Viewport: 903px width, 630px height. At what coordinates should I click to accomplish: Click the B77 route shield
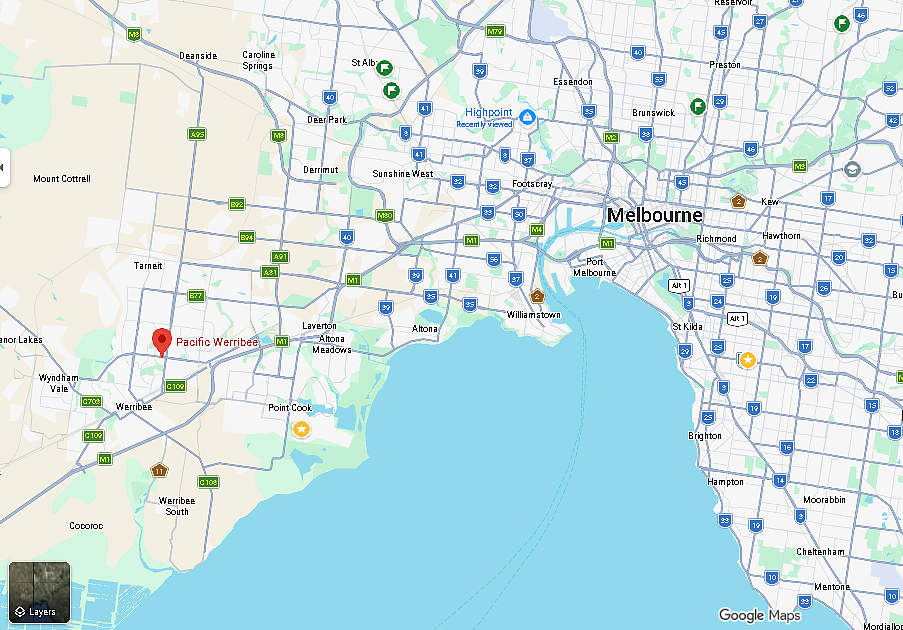(x=196, y=296)
